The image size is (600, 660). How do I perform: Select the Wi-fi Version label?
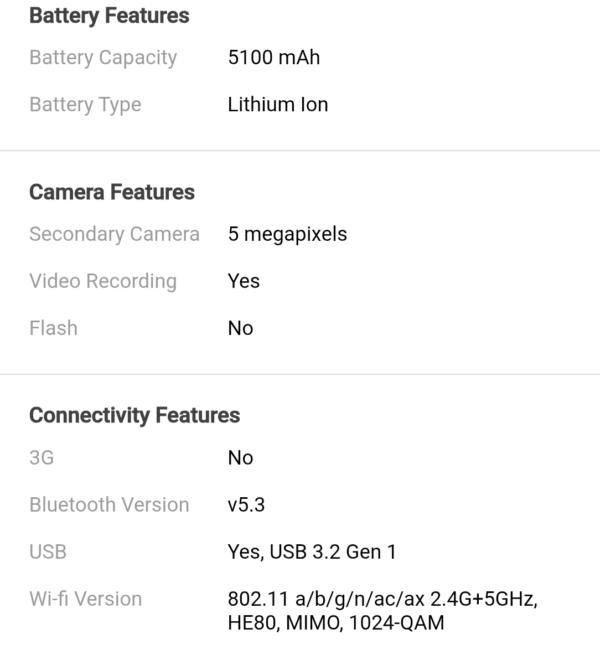(86, 599)
